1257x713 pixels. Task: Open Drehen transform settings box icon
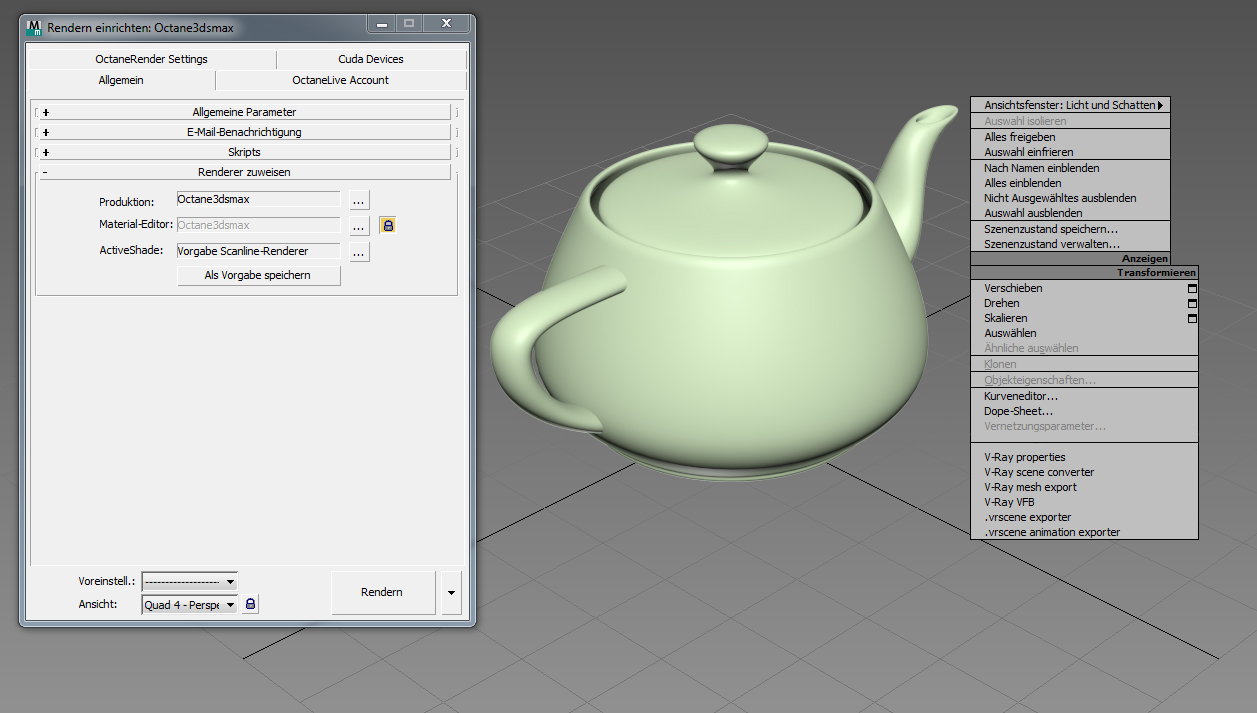point(1192,303)
